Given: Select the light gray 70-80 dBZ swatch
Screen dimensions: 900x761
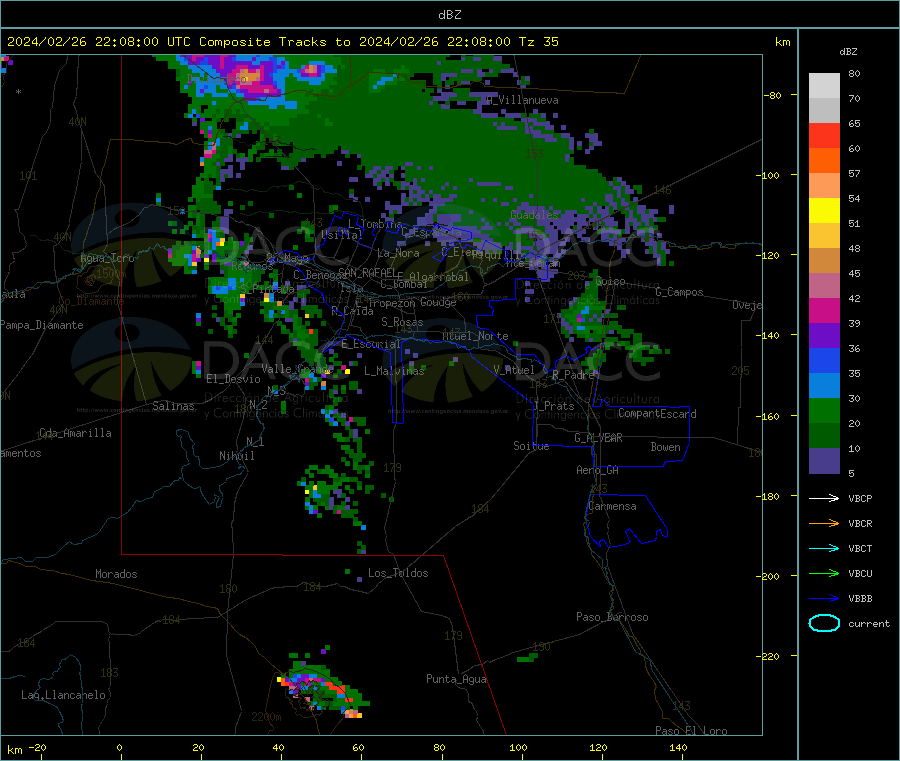Looking at the screenshot, I should pos(824,86).
